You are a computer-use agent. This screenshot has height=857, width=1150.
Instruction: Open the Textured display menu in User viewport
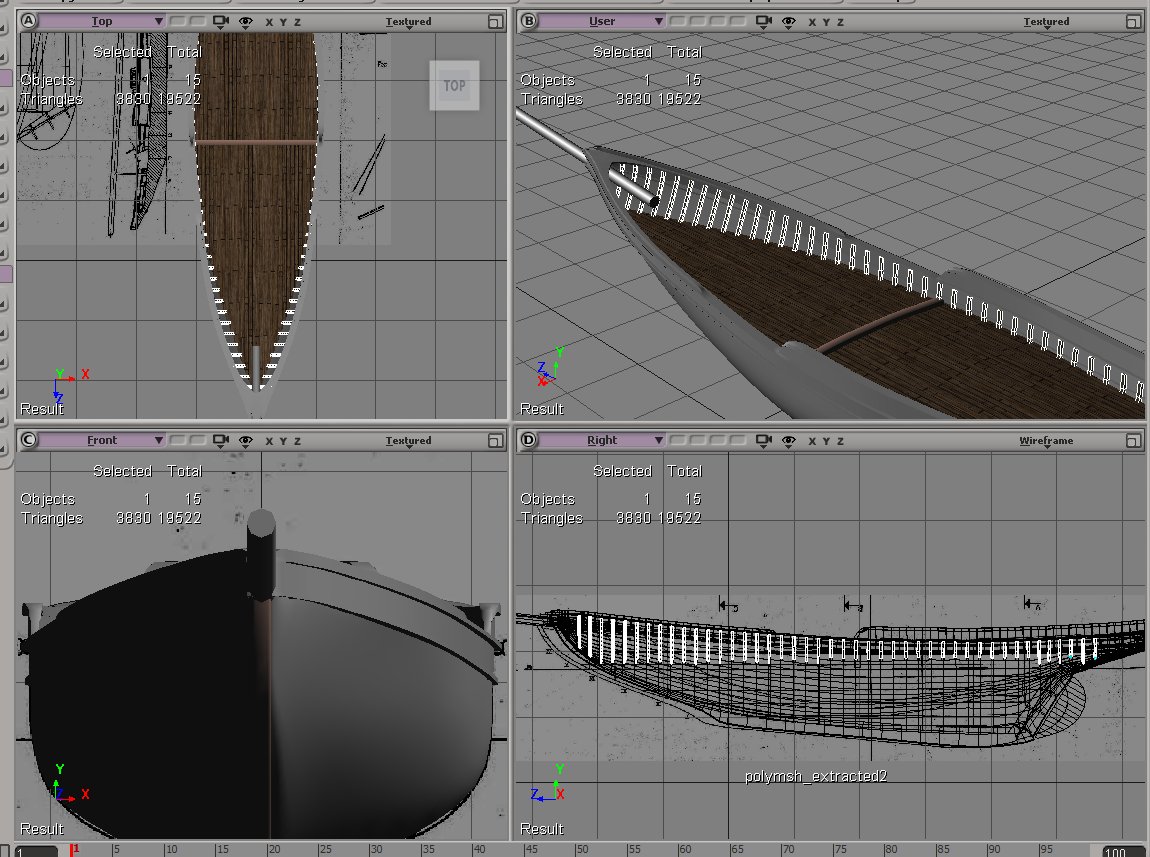(1046, 21)
